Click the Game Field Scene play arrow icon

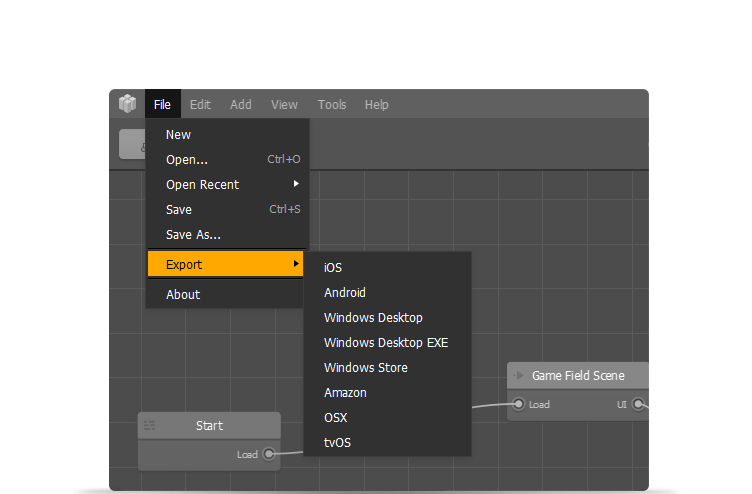[518, 375]
